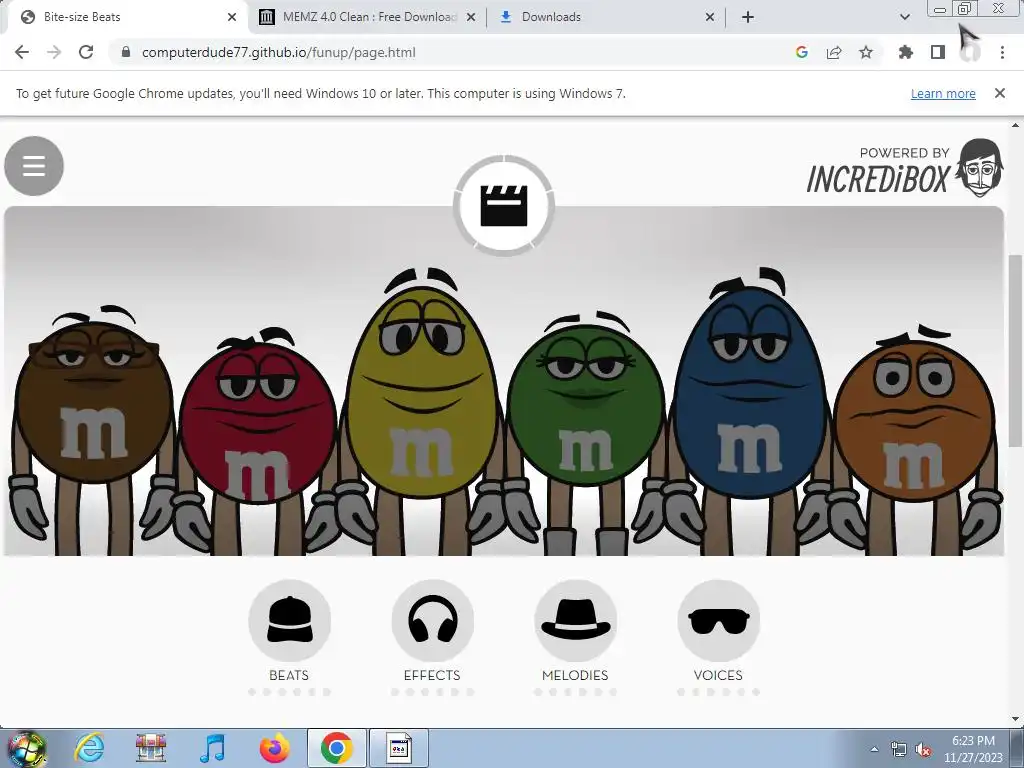The width and height of the screenshot is (1024, 768).
Task: Click the BEATS label
Action: pos(289,675)
